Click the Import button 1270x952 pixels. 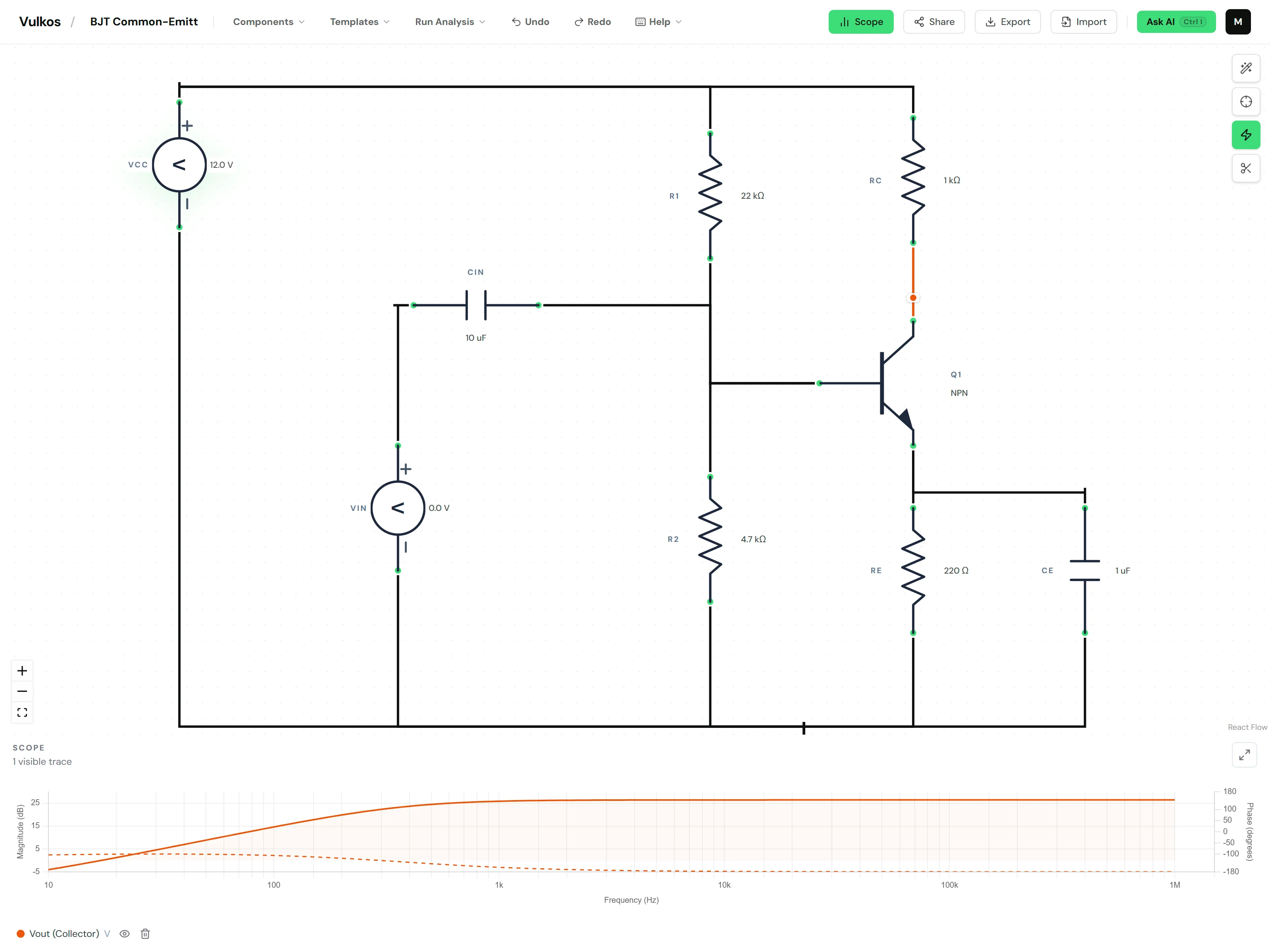pos(1083,22)
